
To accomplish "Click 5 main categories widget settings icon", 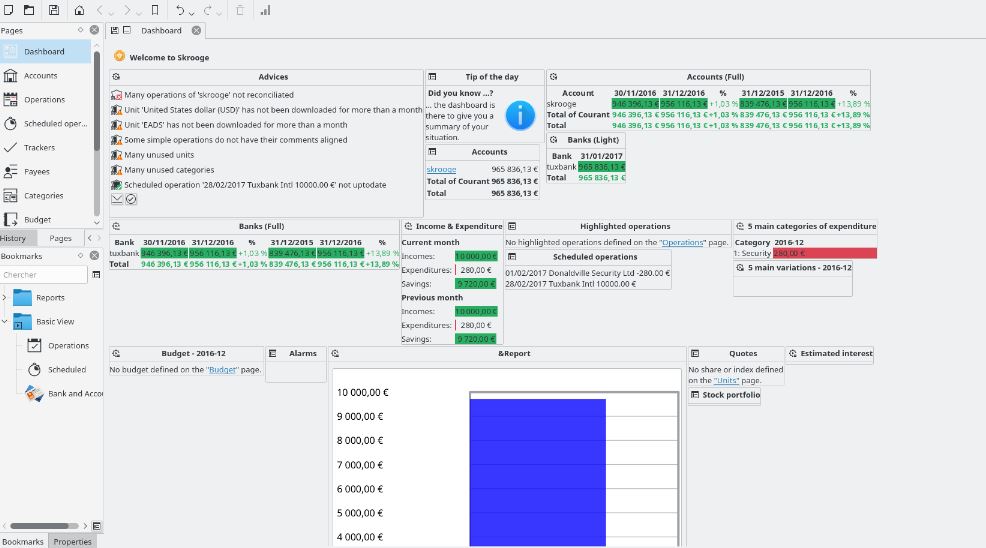I will tap(740, 226).
